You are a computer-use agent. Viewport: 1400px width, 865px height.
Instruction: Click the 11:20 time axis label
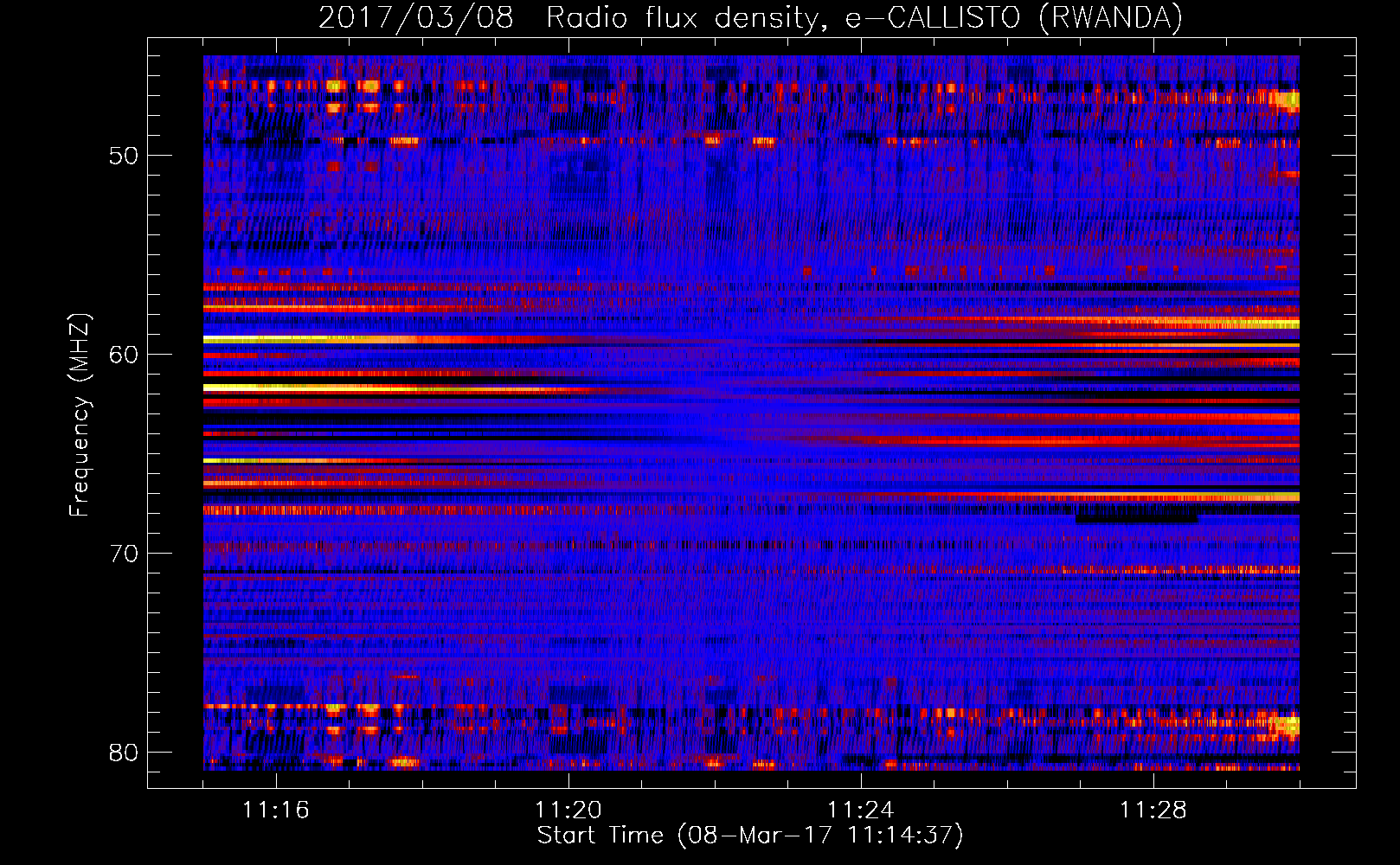click(568, 810)
